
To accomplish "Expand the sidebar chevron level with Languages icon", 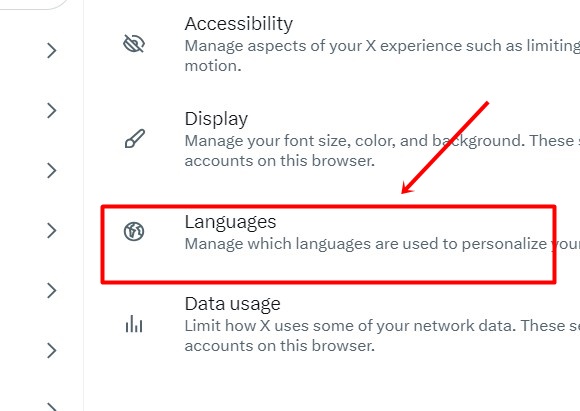I will pos(52,230).
